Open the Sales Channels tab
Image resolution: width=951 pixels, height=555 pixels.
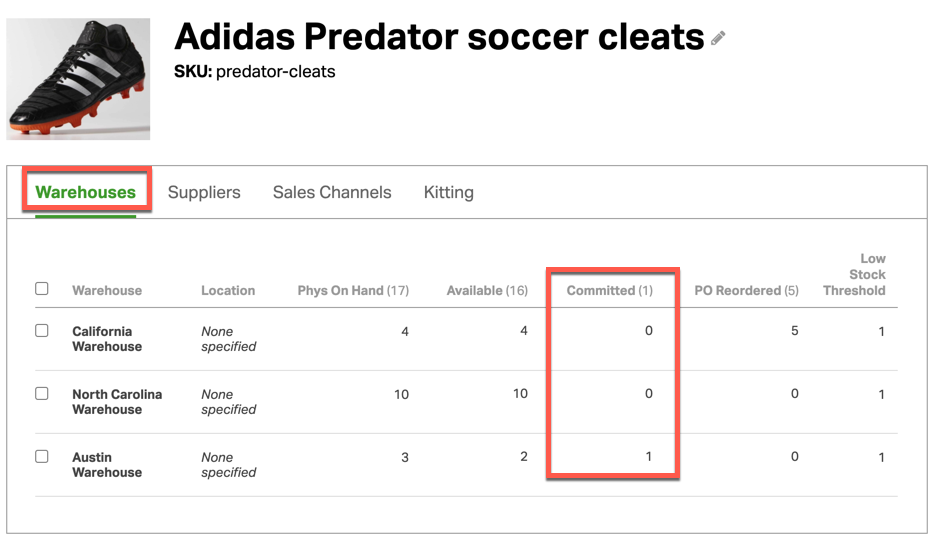point(332,192)
